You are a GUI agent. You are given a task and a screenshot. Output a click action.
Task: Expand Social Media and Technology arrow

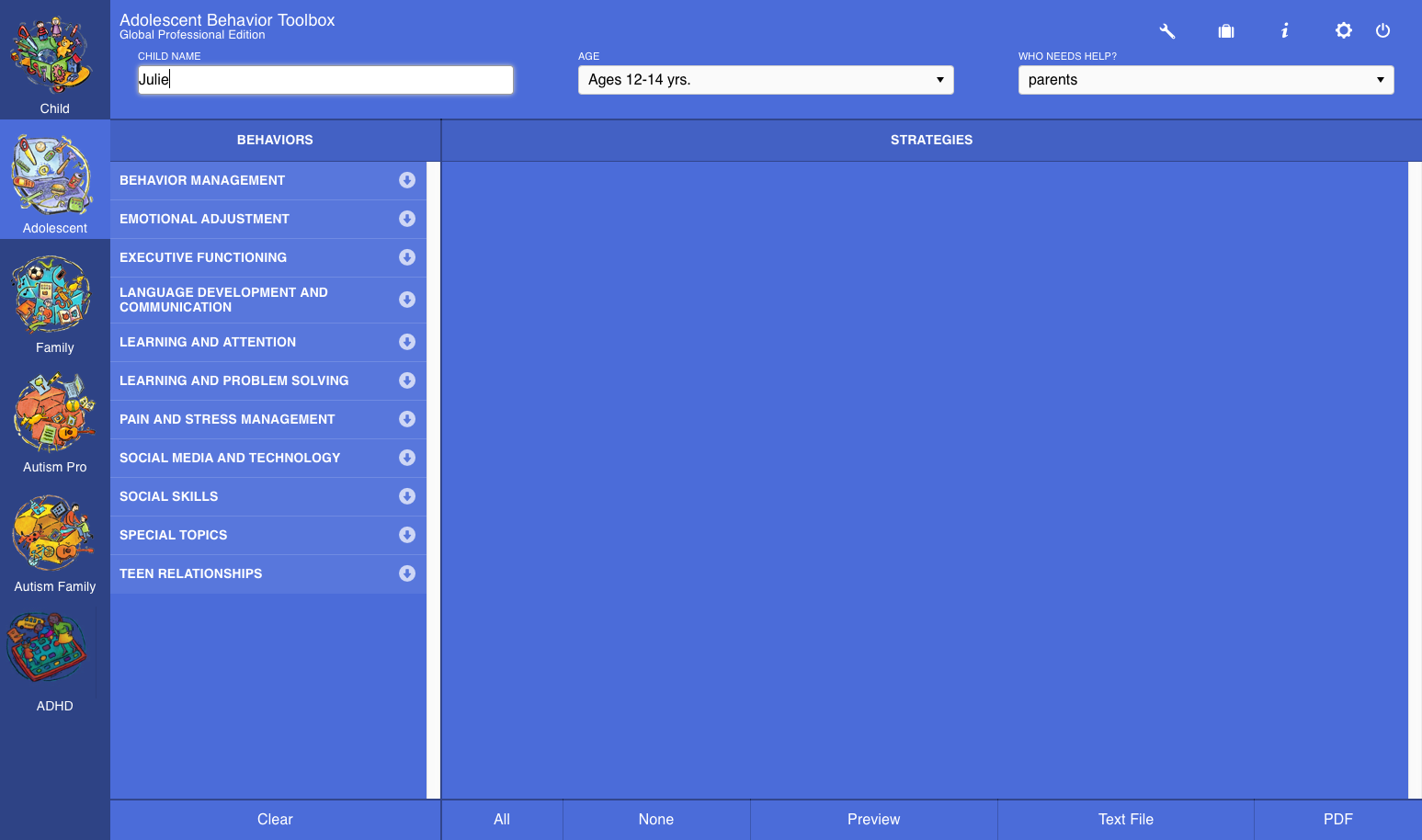click(407, 458)
